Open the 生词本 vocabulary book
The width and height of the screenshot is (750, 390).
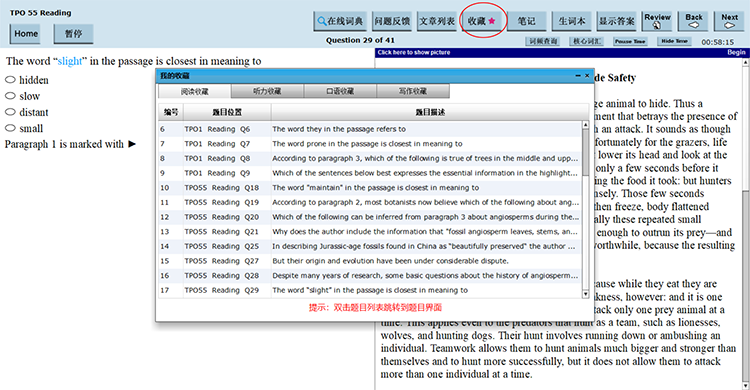click(x=572, y=21)
